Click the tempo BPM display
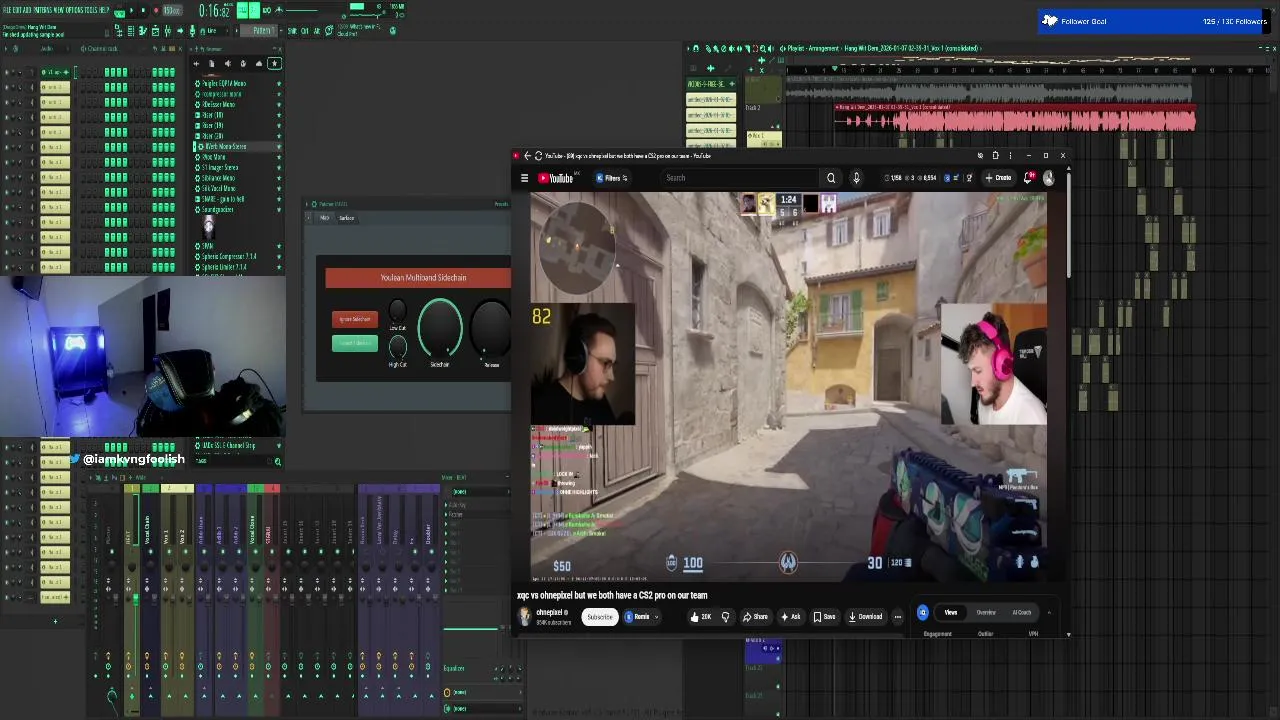Screen dimensions: 1280x720 coord(172,10)
